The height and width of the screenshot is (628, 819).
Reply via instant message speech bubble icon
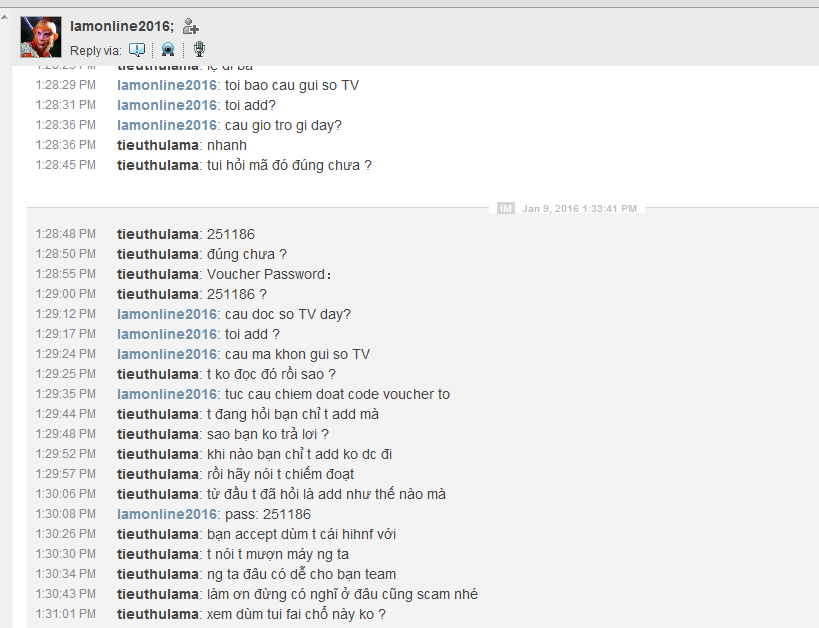[x=137, y=50]
